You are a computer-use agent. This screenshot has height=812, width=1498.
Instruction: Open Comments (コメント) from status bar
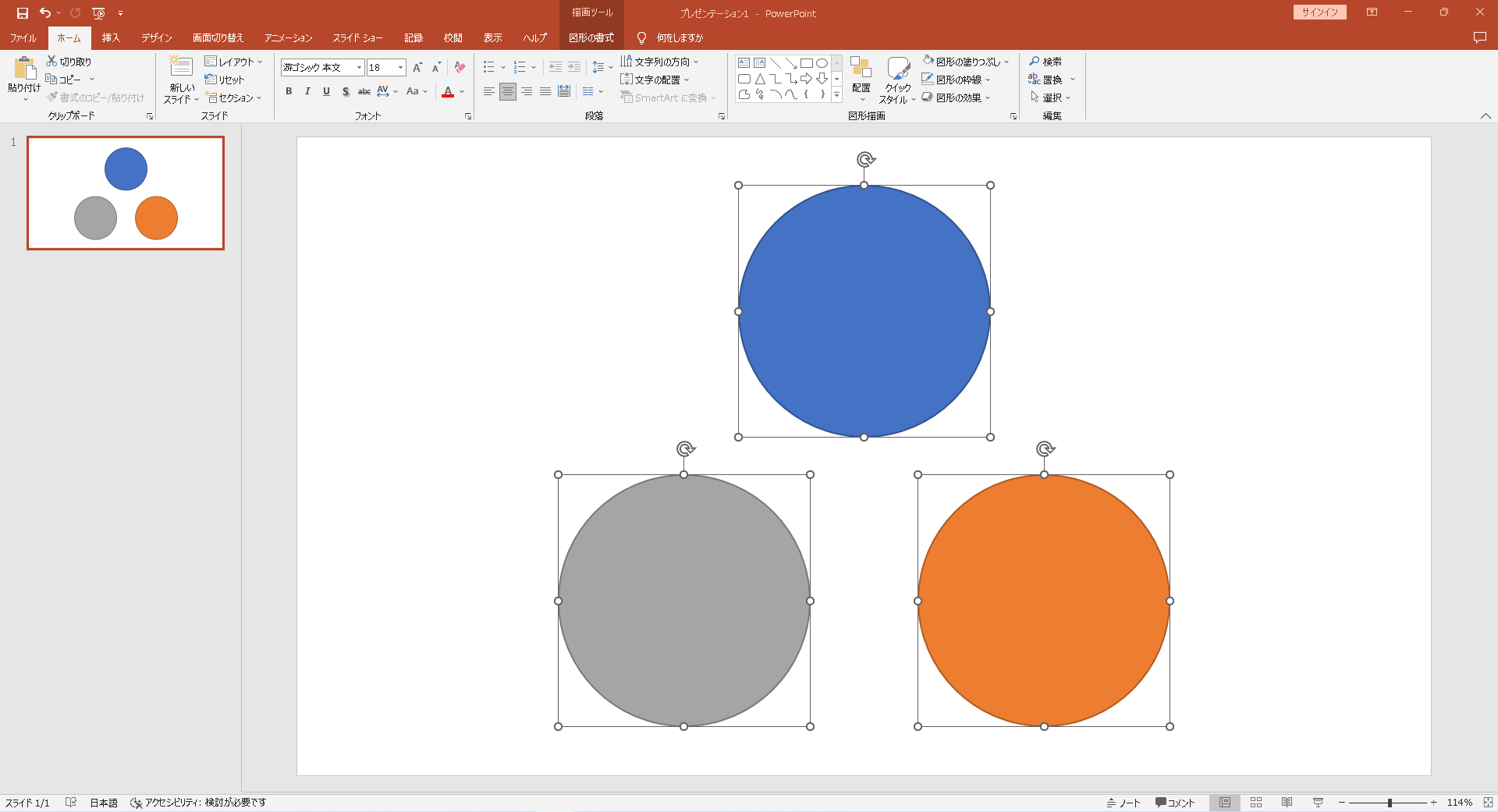click(1175, 803)
